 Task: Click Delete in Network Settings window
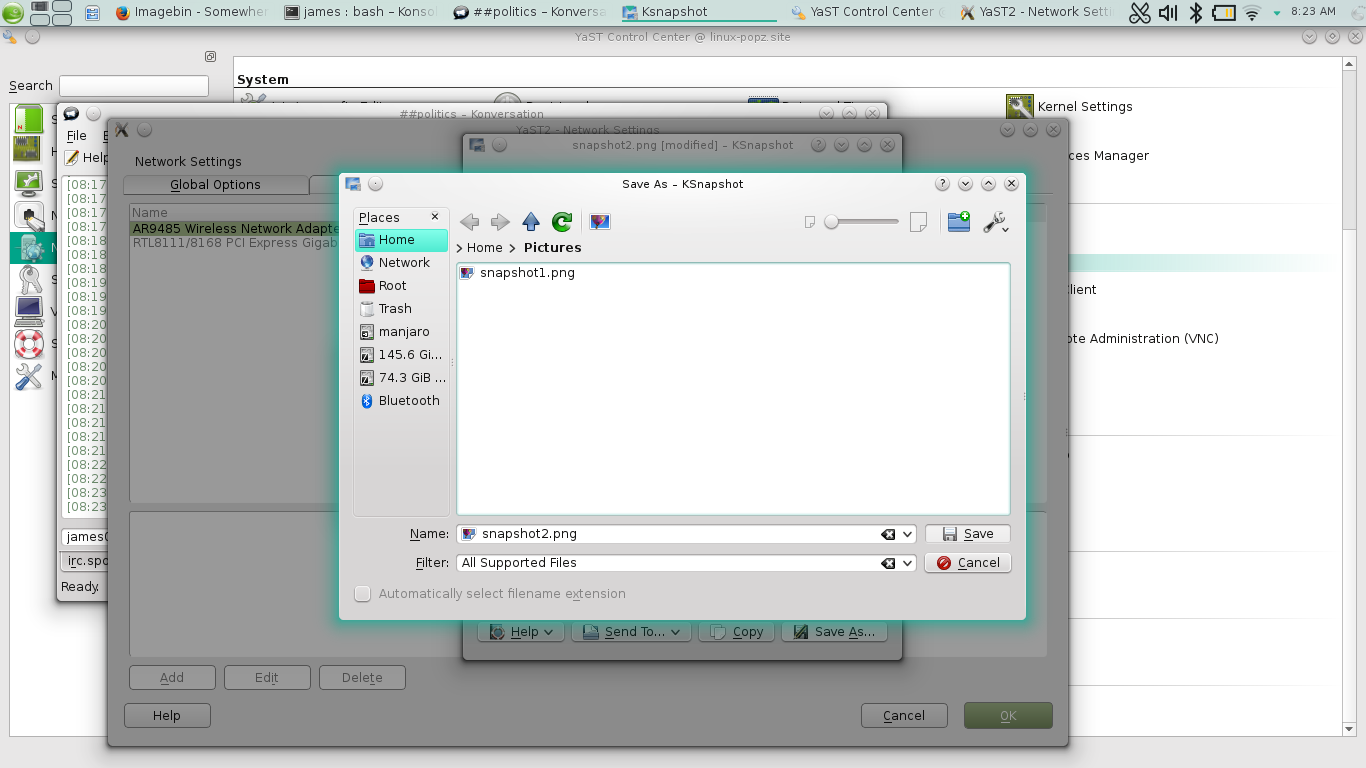(x=362, y=677)
